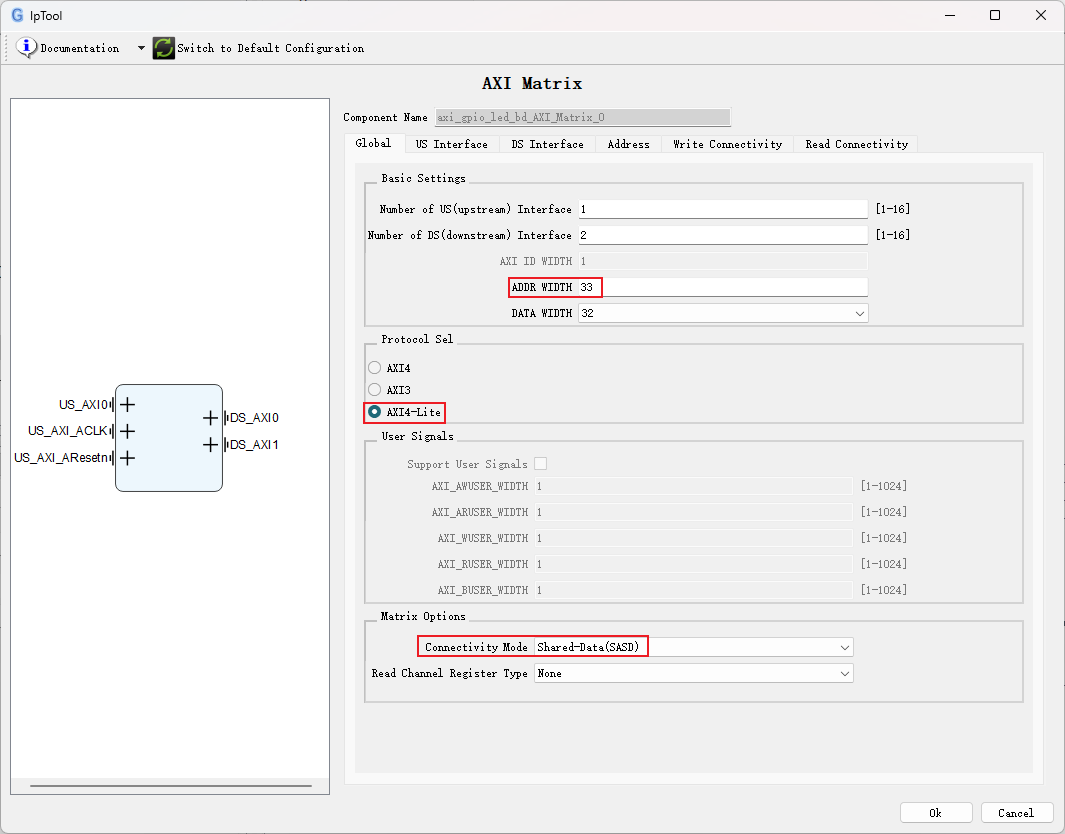Click the Number of DS Interface field
Screen dimensions: 1065x834
point(723,235)
